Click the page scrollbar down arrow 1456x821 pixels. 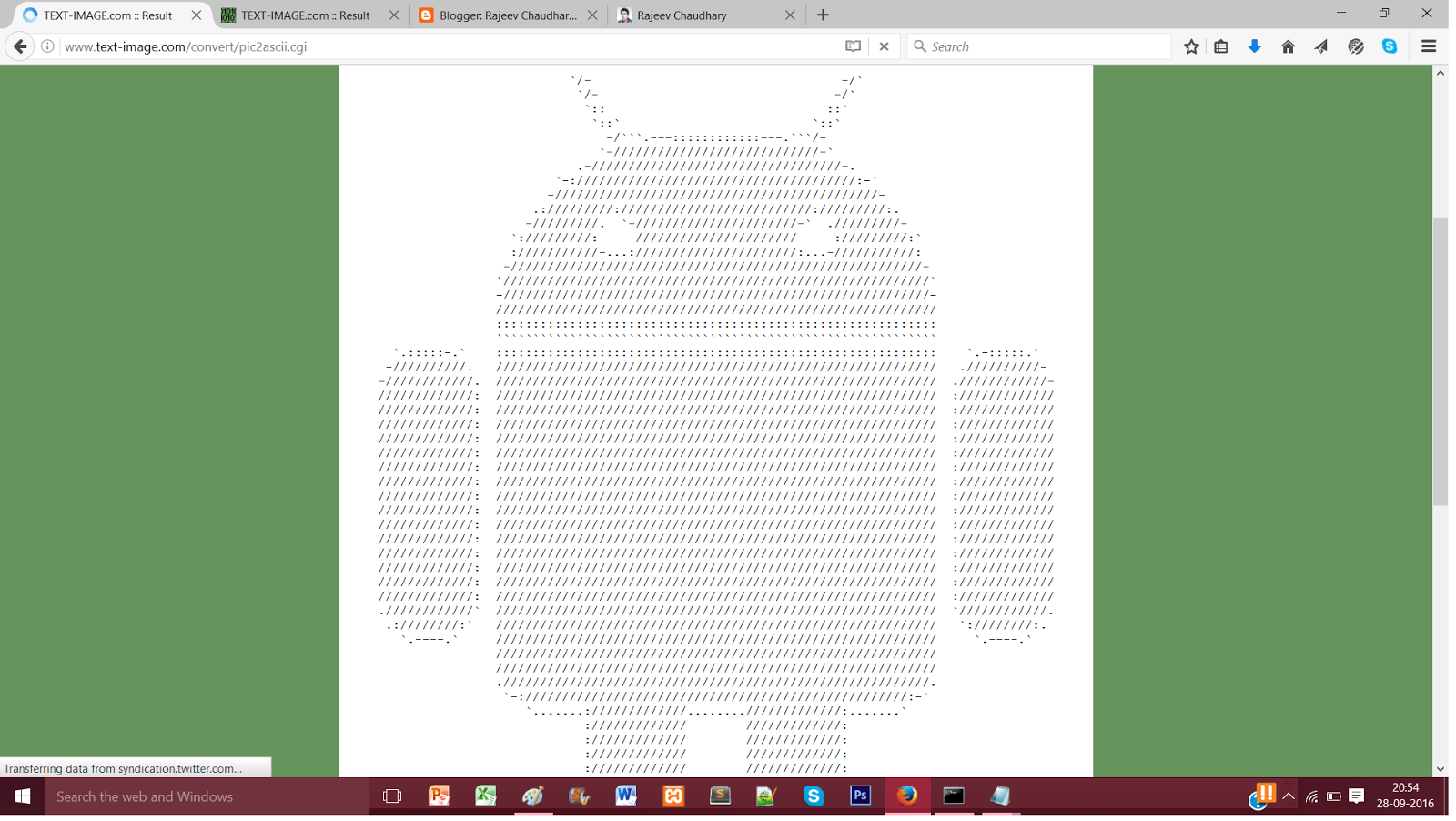(1440, 769)
